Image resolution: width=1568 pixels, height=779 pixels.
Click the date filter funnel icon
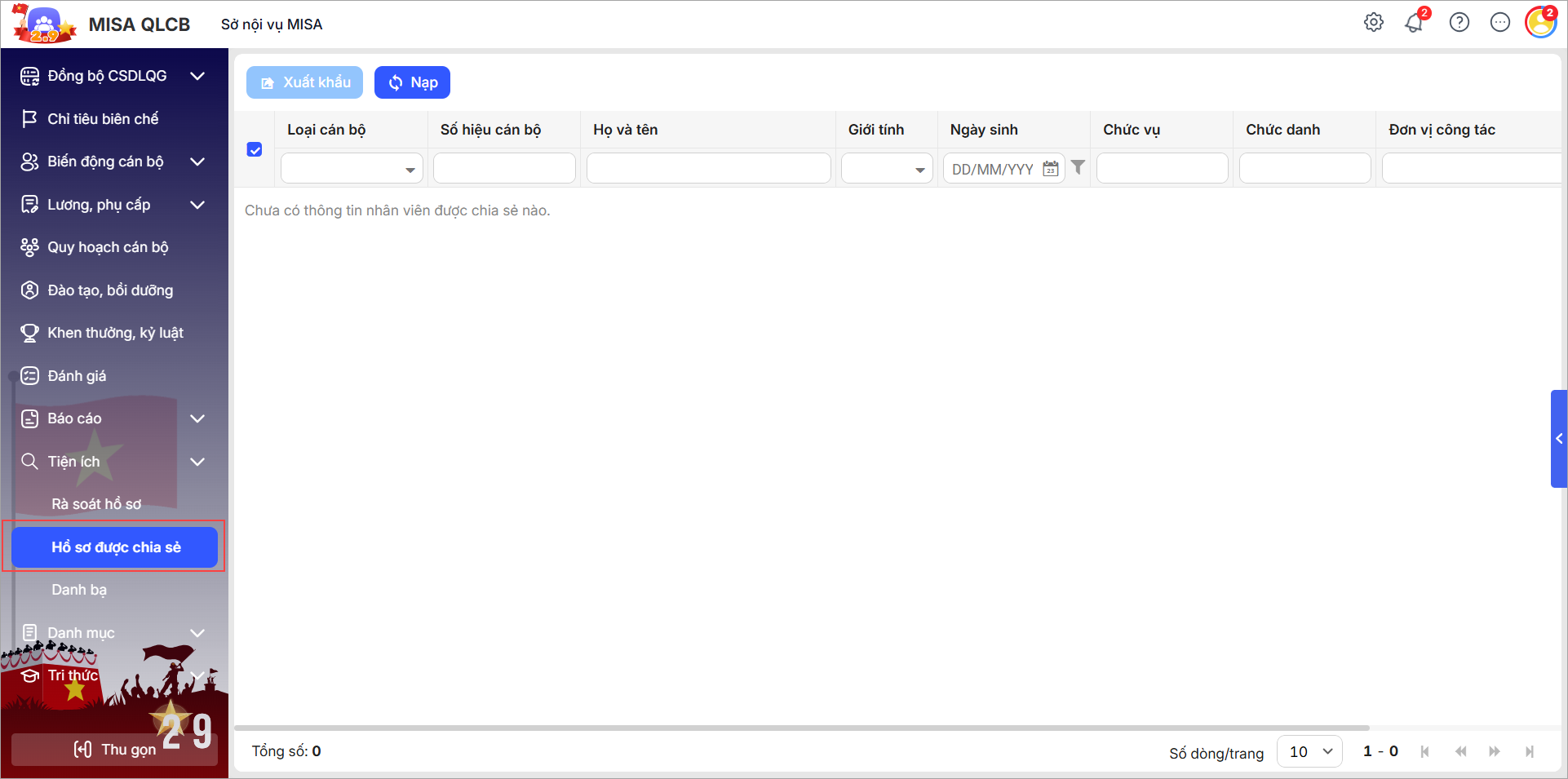click(1078, 168)
